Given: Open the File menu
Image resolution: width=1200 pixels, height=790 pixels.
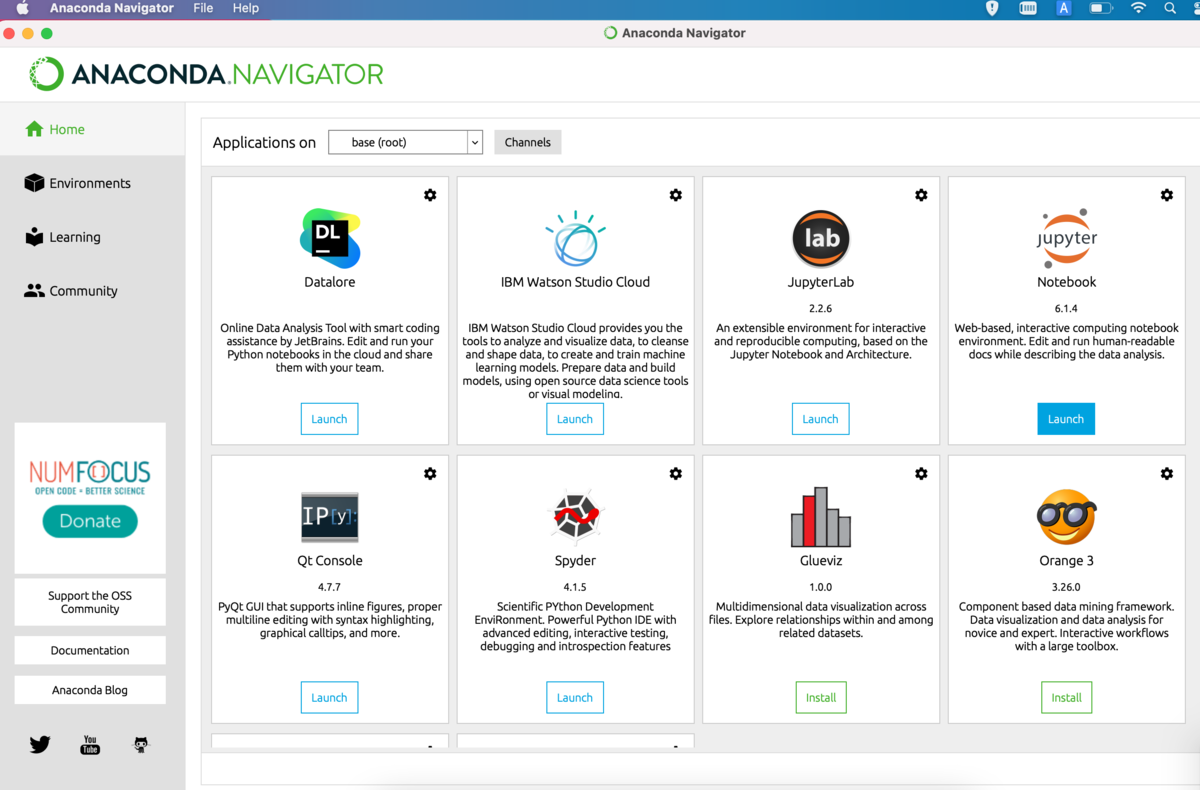Looking at the screenshot, I should 203,8.
